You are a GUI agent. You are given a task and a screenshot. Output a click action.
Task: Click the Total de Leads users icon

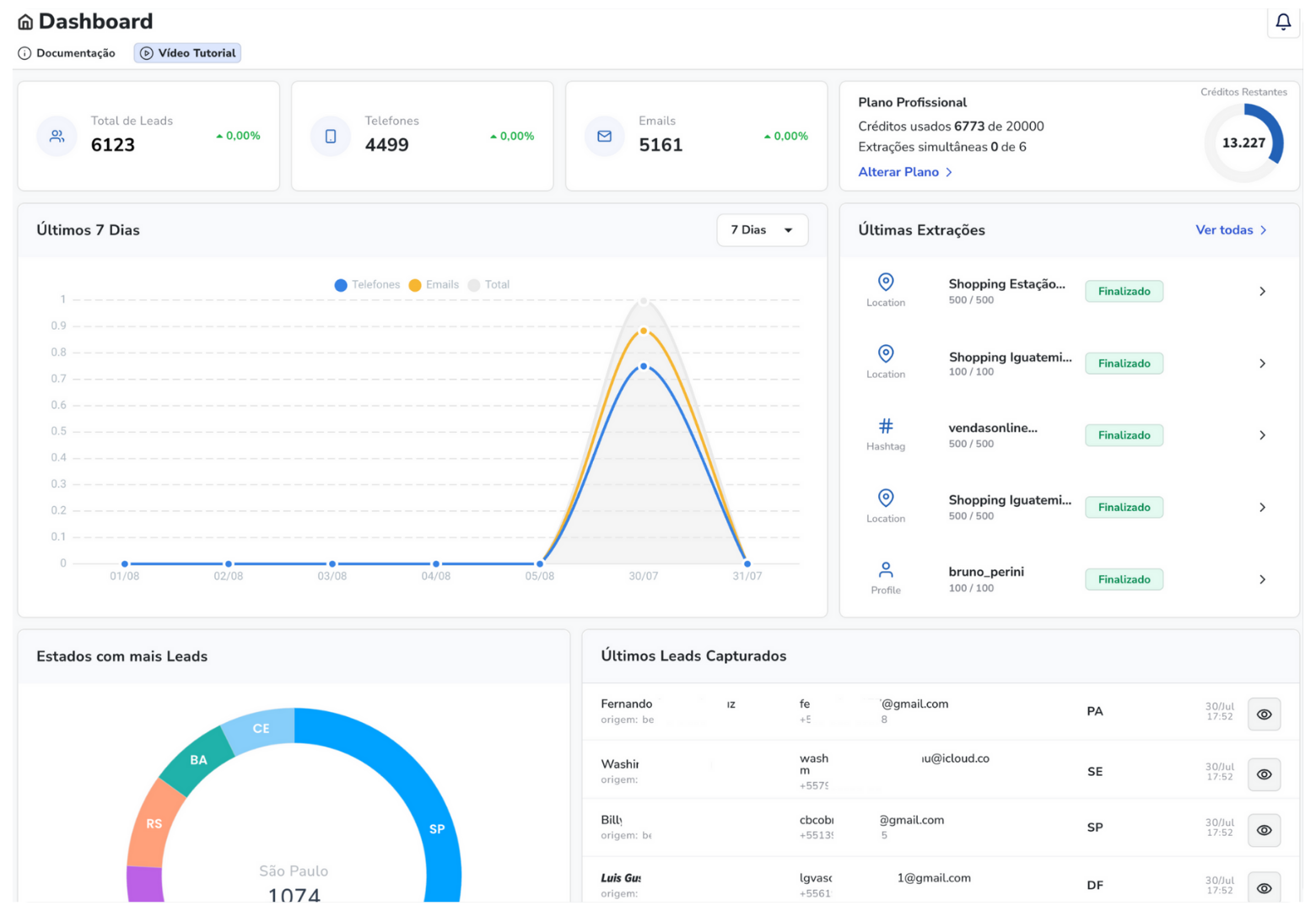point(57,136)
